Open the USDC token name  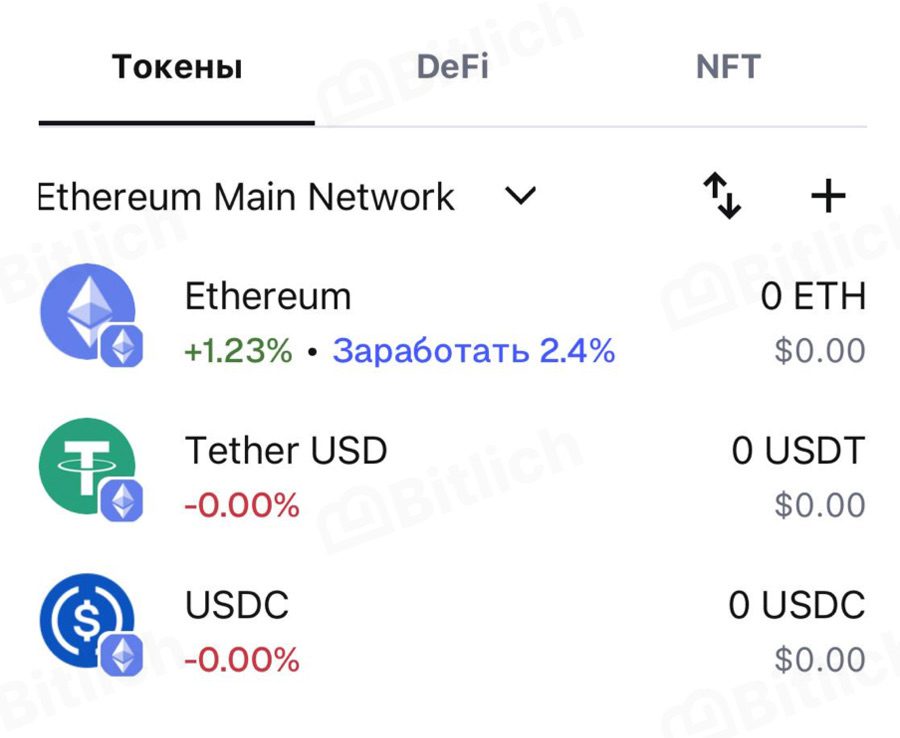[236, 605]
